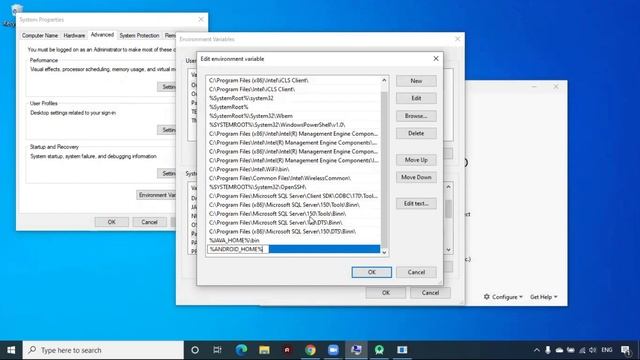Open Android Studio from taskbar
Image resolution: width=640 pixels, height=360 pixels.
(x=379, y=350)
